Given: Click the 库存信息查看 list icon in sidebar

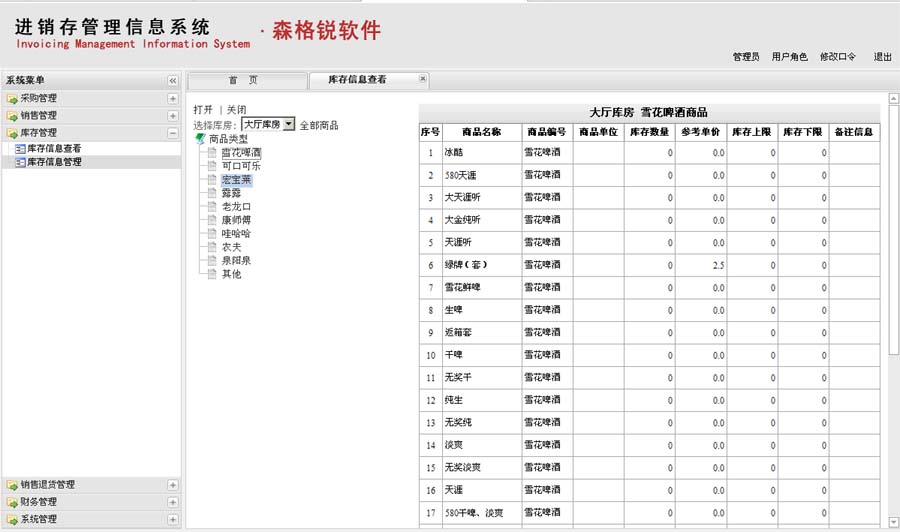Looking at the screenshot, I should coord(19,149).
